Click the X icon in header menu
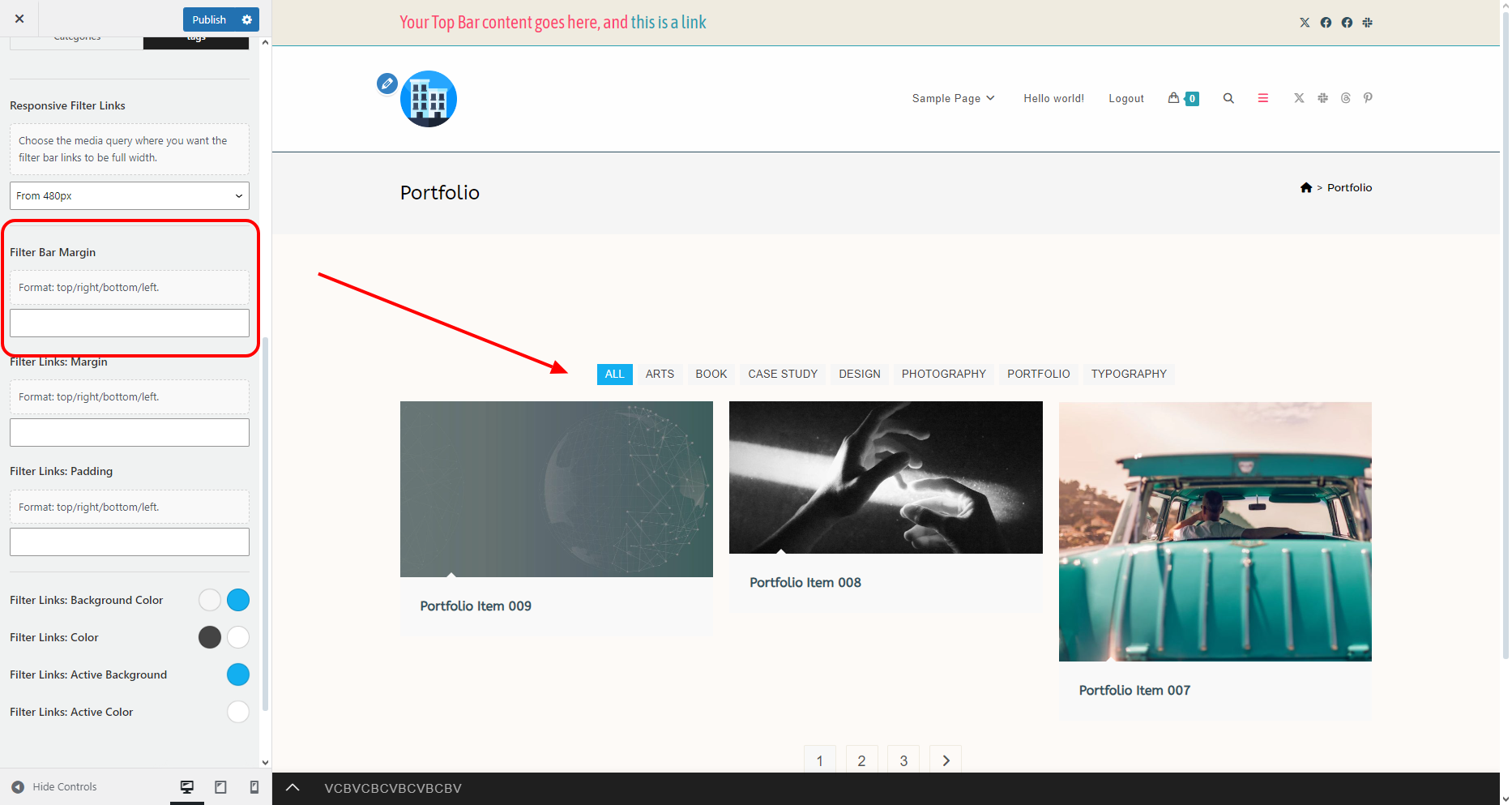1512x805 pixels. click(x=1299, y=98)
